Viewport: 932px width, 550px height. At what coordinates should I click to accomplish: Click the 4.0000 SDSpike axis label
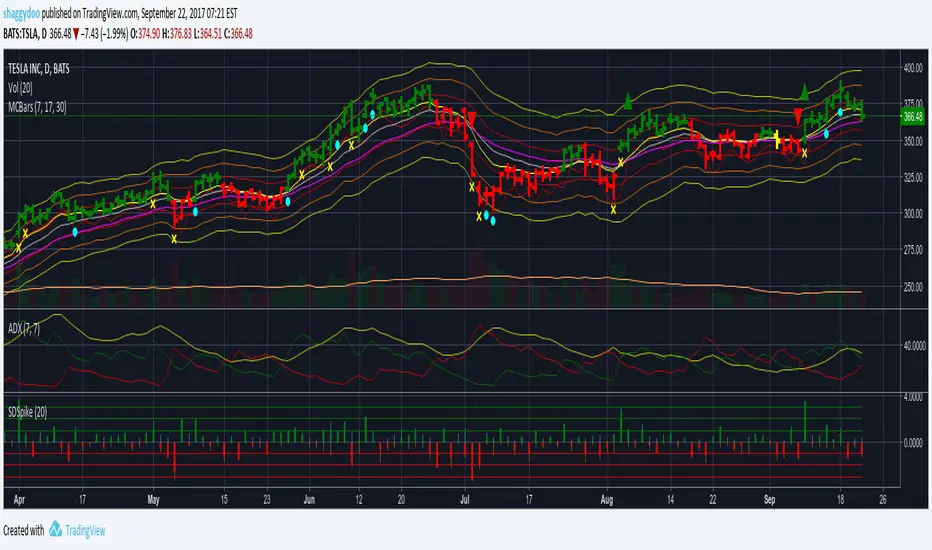913,397
